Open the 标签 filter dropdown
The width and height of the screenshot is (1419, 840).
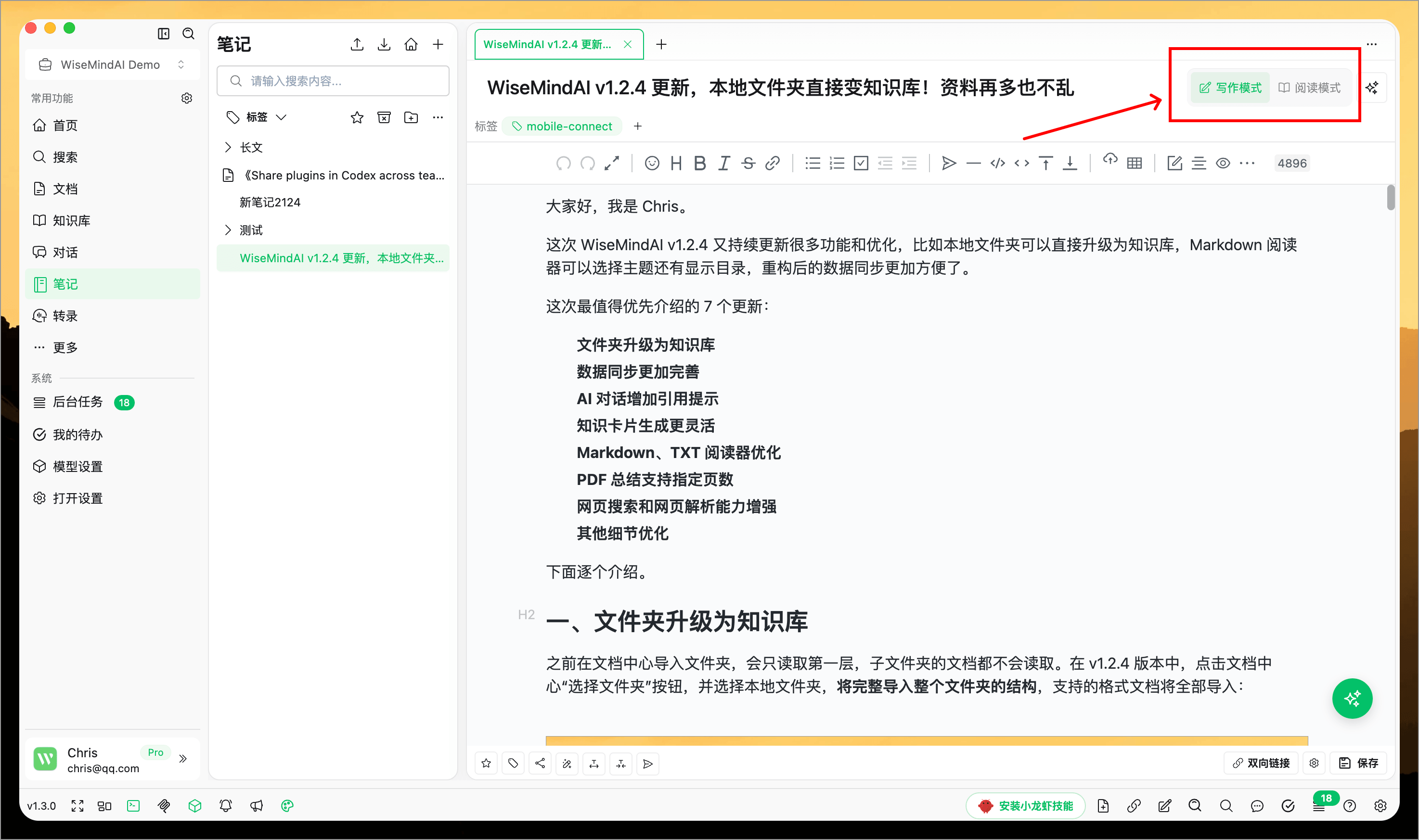(257, 117)
